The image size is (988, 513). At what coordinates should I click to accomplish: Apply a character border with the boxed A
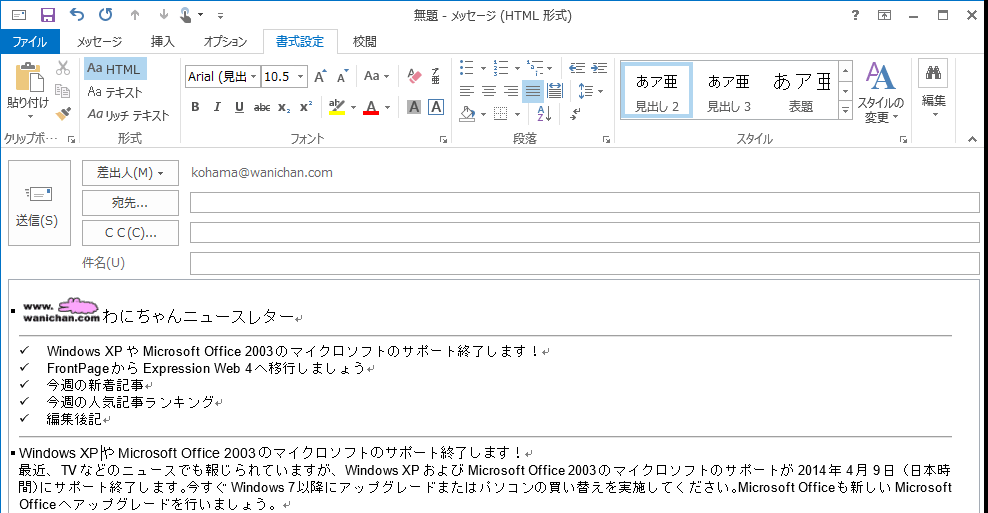pyautogui.click(x=435, y=107)
